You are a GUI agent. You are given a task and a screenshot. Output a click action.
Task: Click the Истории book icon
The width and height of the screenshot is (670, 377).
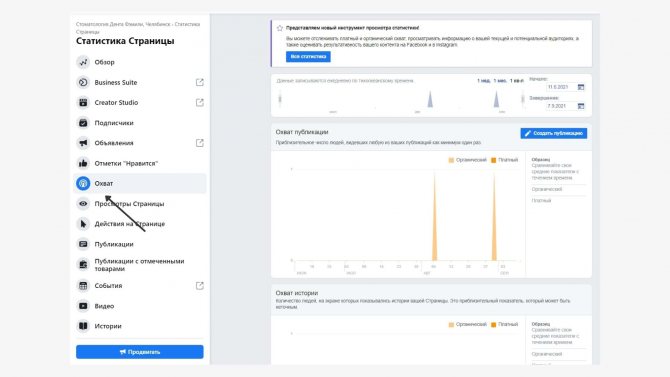click(x=83, y=326)
